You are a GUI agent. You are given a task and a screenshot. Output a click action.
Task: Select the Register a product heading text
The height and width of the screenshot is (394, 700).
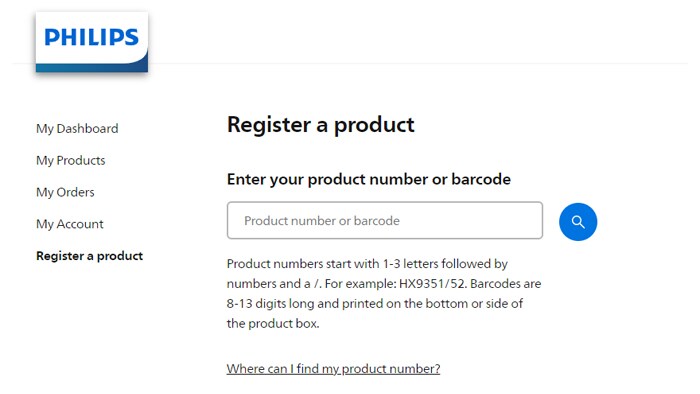coord(321,124)
